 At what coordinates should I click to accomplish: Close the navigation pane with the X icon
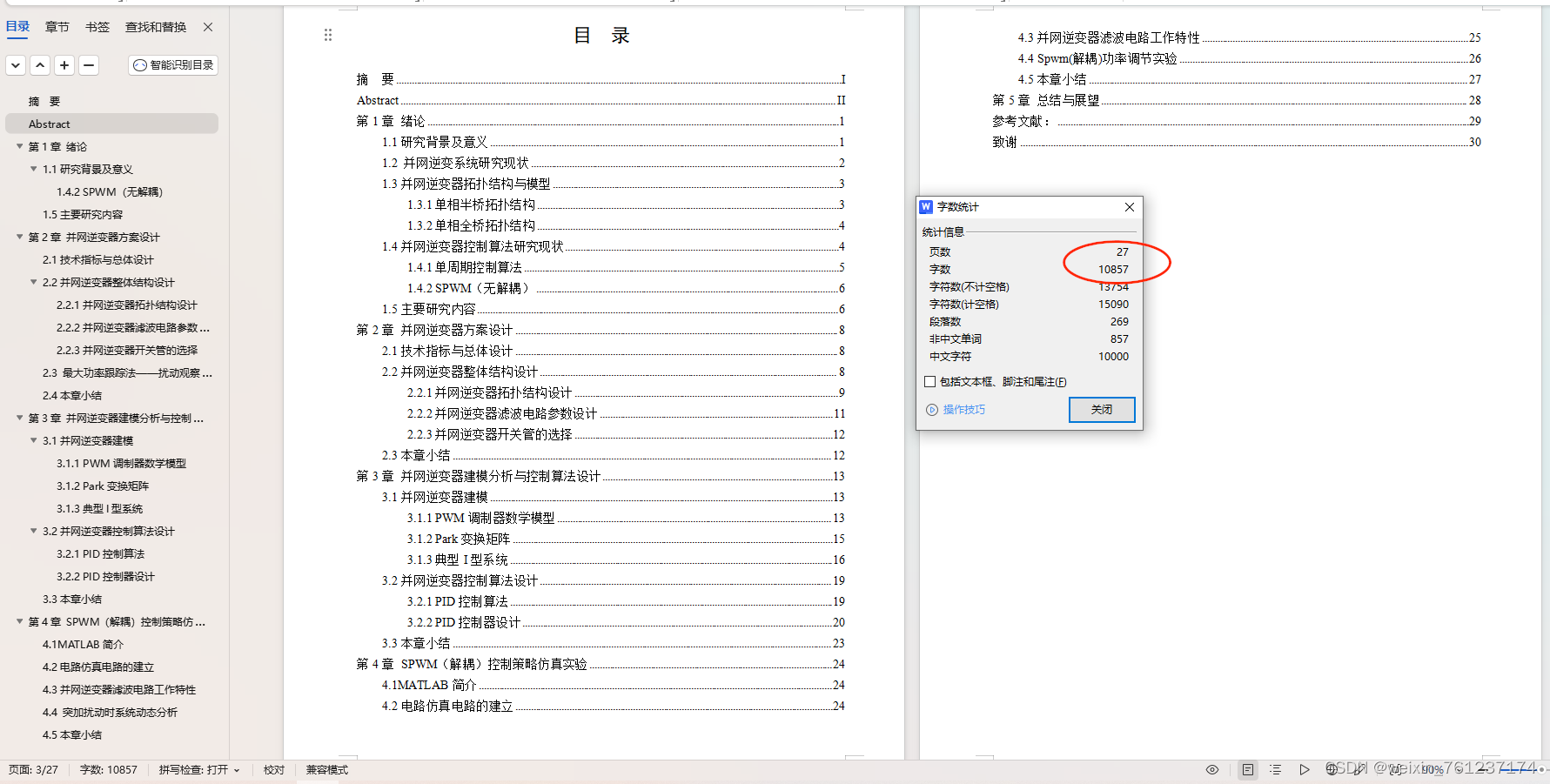pos(208,27)
